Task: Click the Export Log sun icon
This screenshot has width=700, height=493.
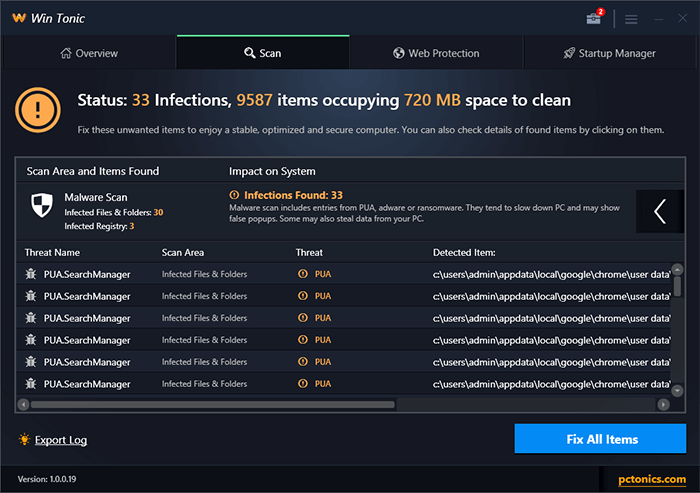Action: 24,440
